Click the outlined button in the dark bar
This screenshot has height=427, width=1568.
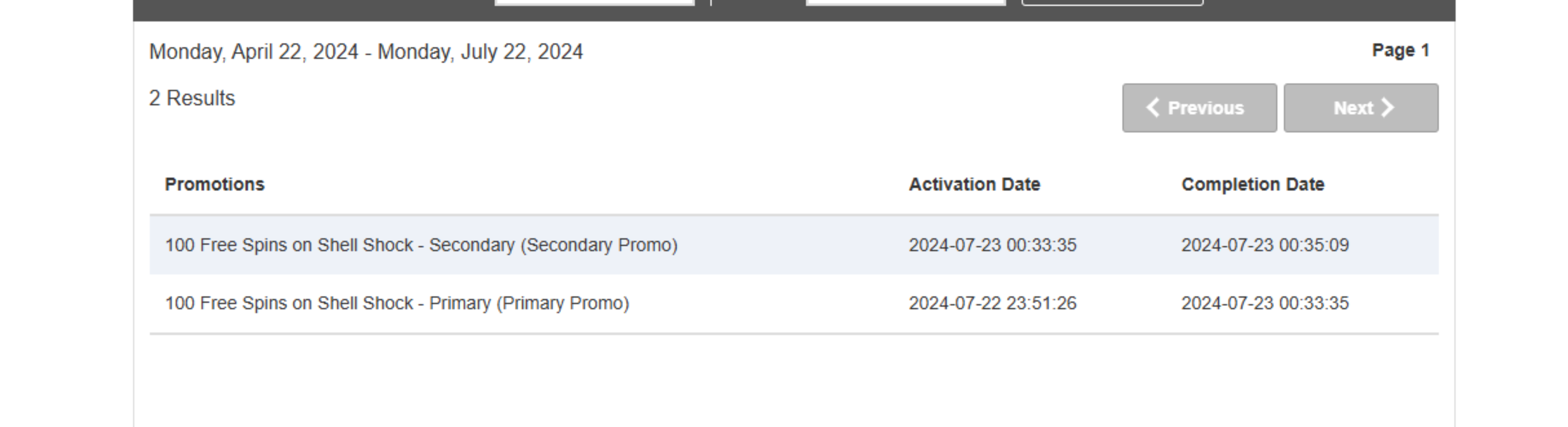coord(1112,3)
